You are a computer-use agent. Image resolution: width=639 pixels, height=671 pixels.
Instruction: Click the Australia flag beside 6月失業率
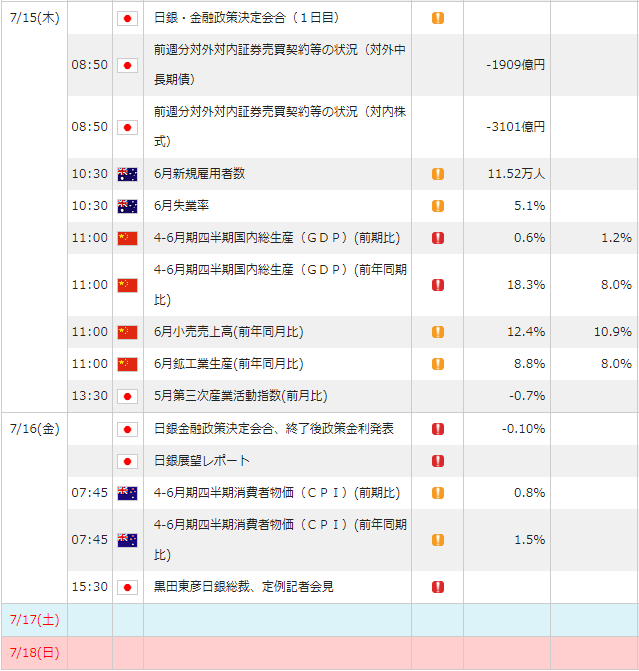(128, 206)
